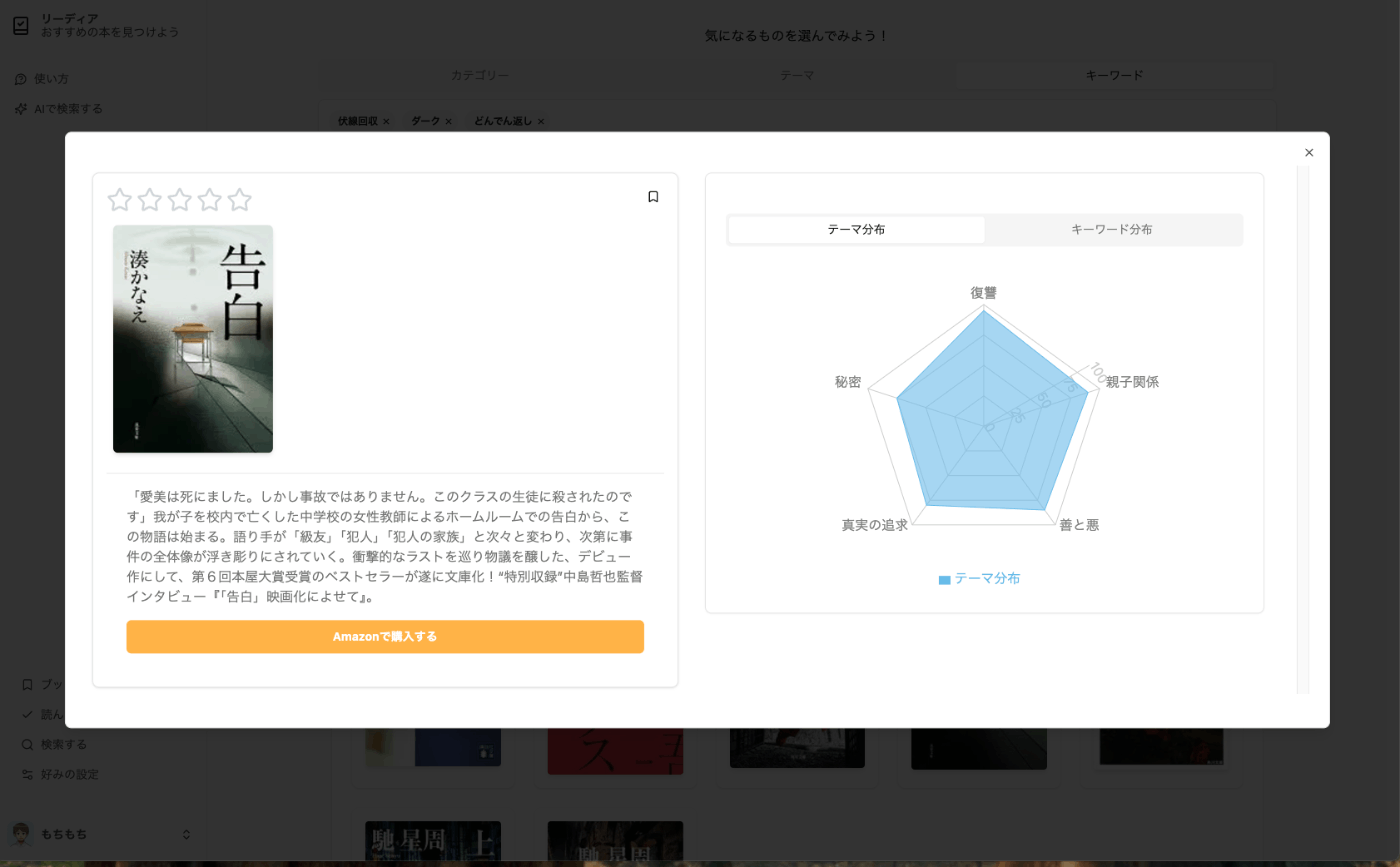The height and width of the screenshot is (867, 1400).
Task: Toggle the テーマ分布 legend entry under chart
Action: point(979,579)
